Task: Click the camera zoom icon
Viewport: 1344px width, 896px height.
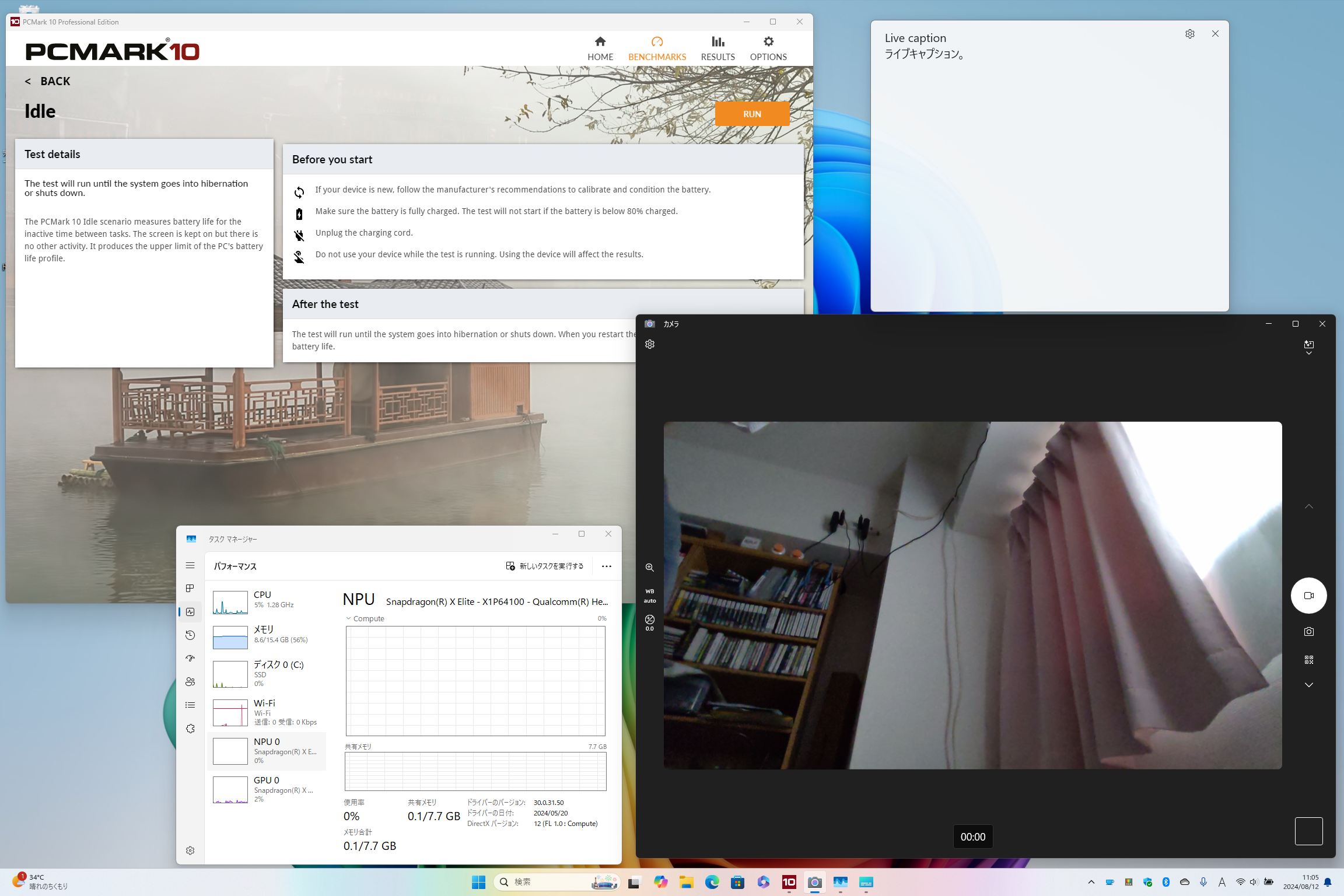Action: coord(649,567)
